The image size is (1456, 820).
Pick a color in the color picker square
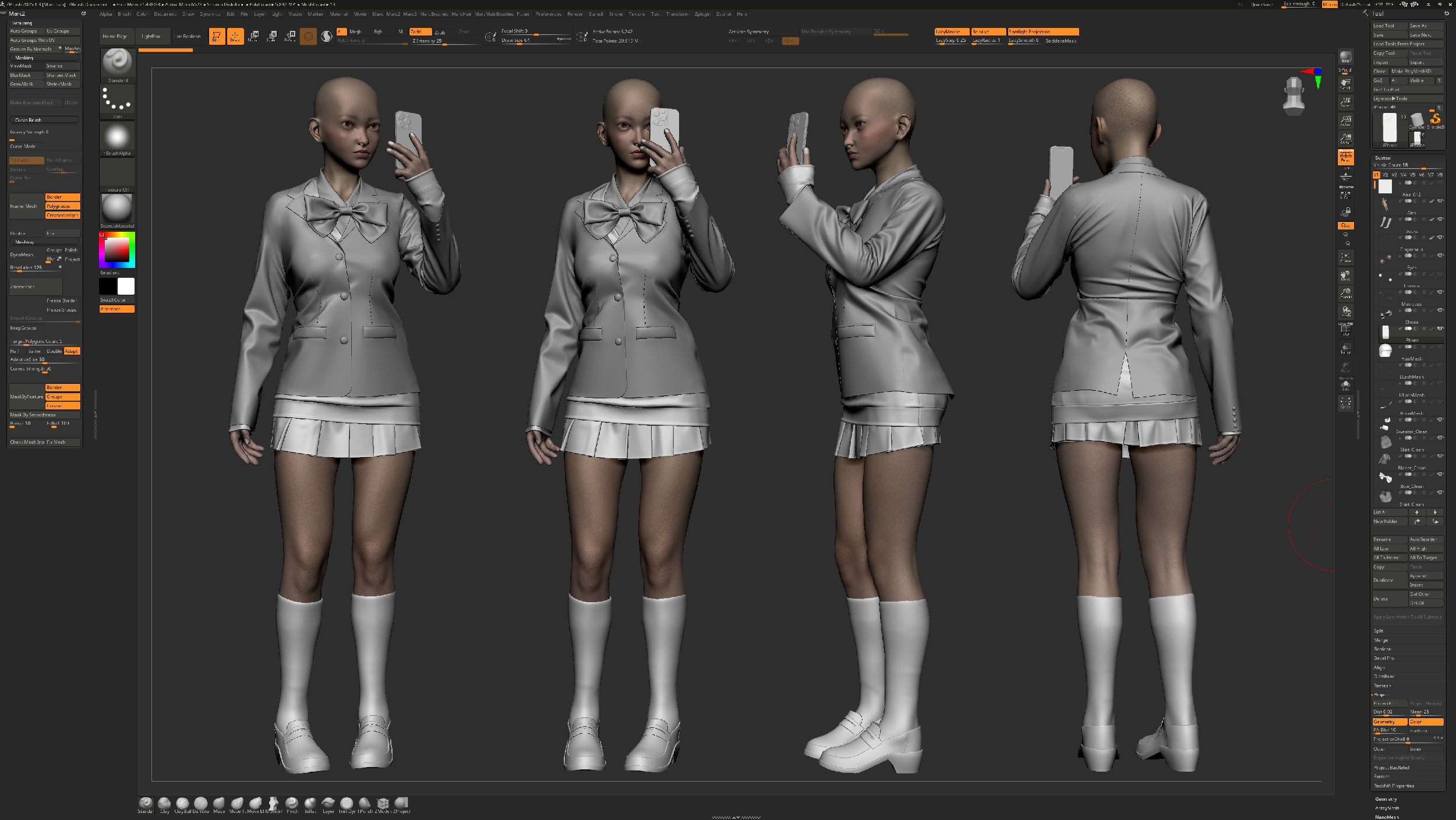(117, 250)
